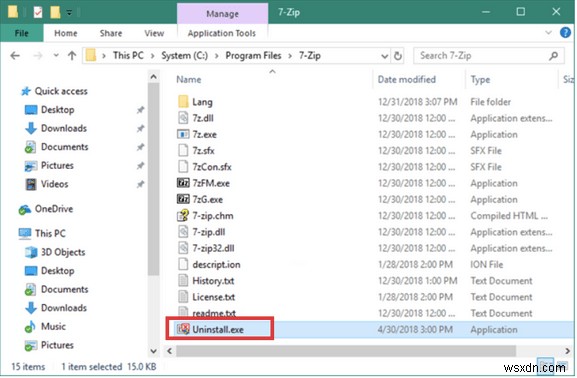Select the 7zCon.sfx file icon
This screenshot has height=378, width=577.
click(x=183, y=166)
